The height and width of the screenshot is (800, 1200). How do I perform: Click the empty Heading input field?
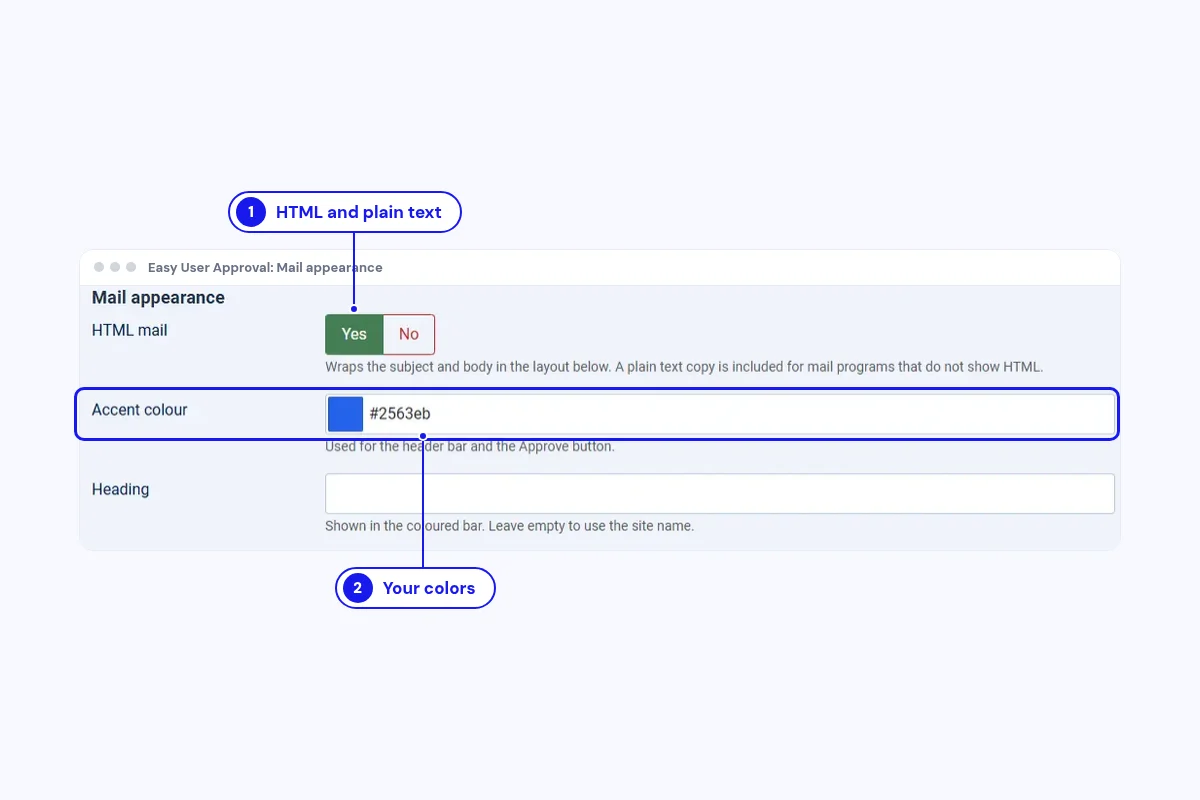click(x=720, y=494)
